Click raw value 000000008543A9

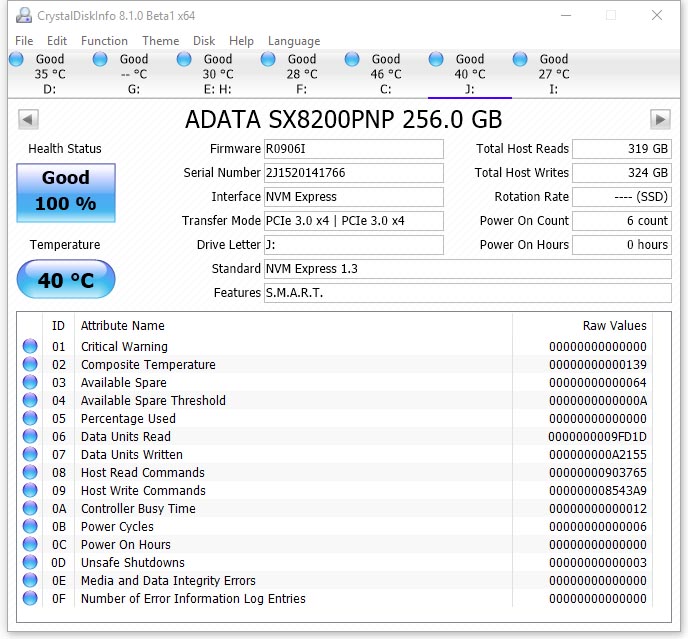point(598,491)
